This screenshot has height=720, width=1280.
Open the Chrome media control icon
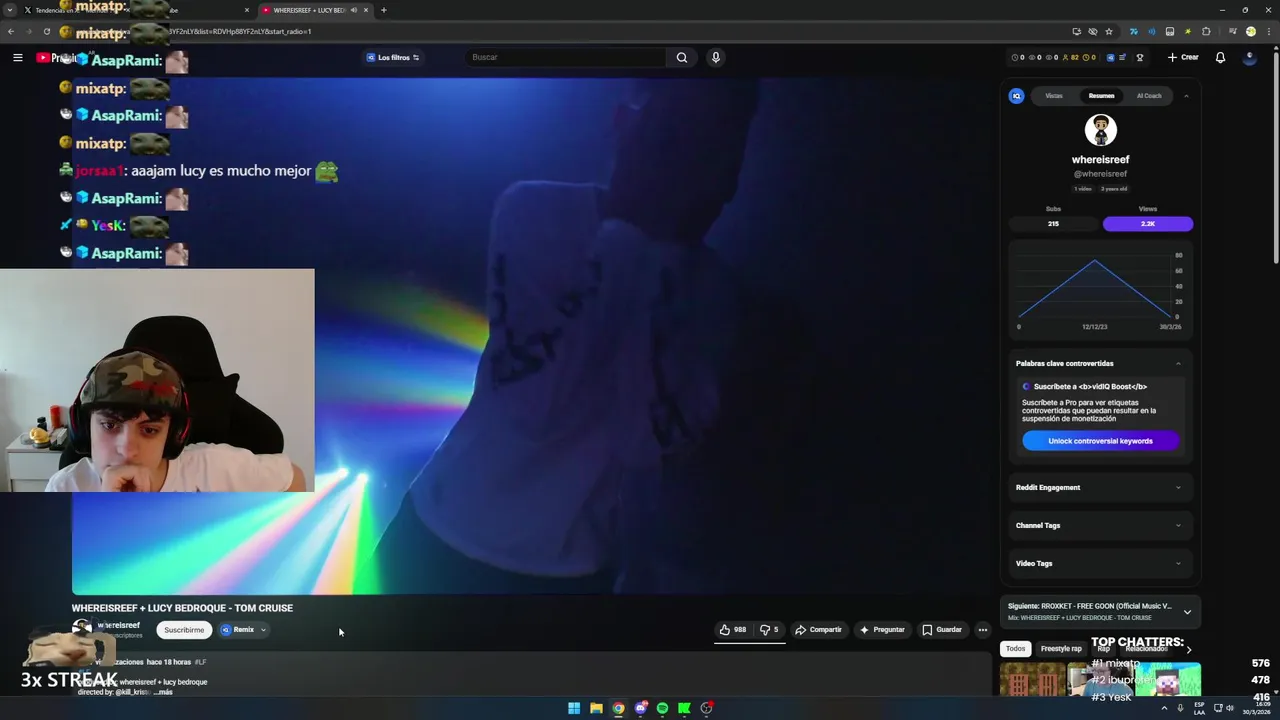click(x=1233, y=31)
